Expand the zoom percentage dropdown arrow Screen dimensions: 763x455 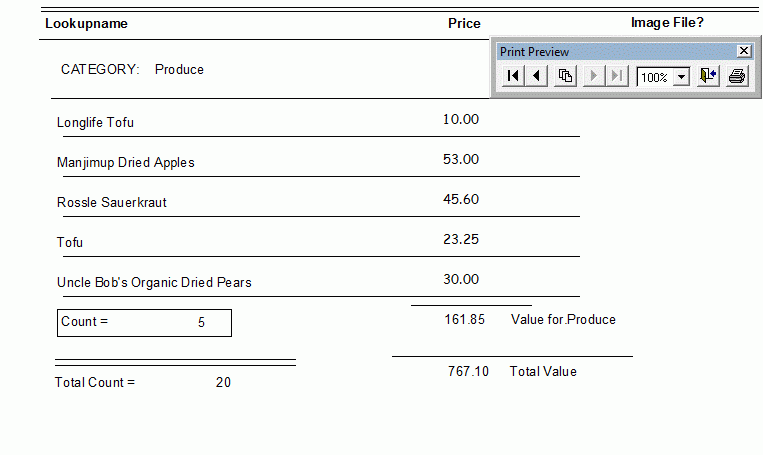[682, 77]
